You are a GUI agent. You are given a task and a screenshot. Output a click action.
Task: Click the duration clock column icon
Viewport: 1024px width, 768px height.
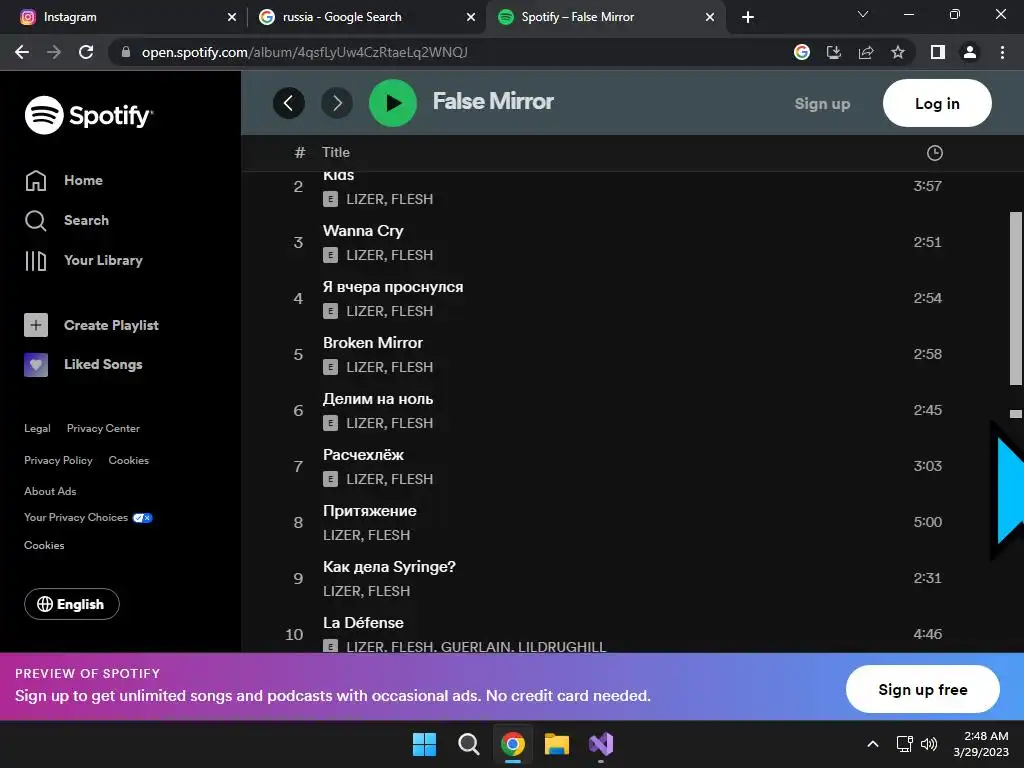pyautogui.click(x=935, y=153)
